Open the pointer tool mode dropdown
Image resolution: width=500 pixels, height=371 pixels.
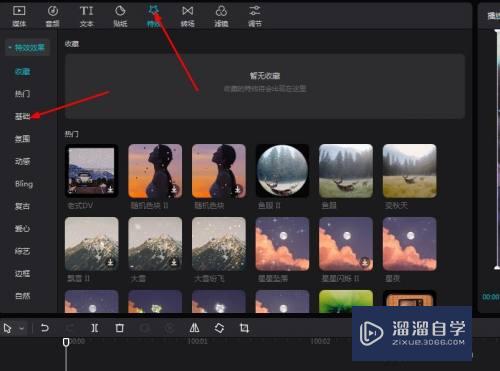[x=22, y=328]
